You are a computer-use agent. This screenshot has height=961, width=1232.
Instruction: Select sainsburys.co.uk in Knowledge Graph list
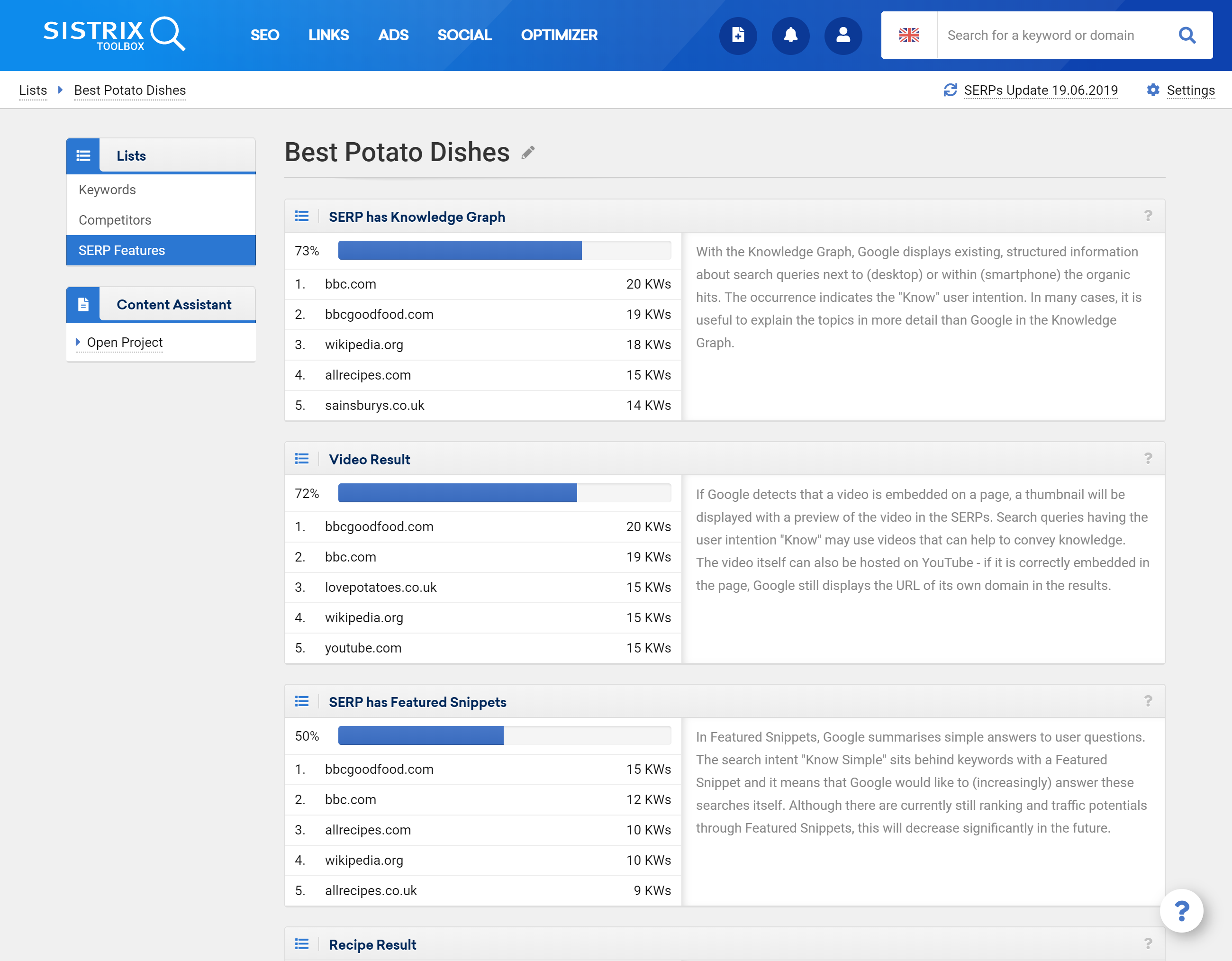pos(374,406)
